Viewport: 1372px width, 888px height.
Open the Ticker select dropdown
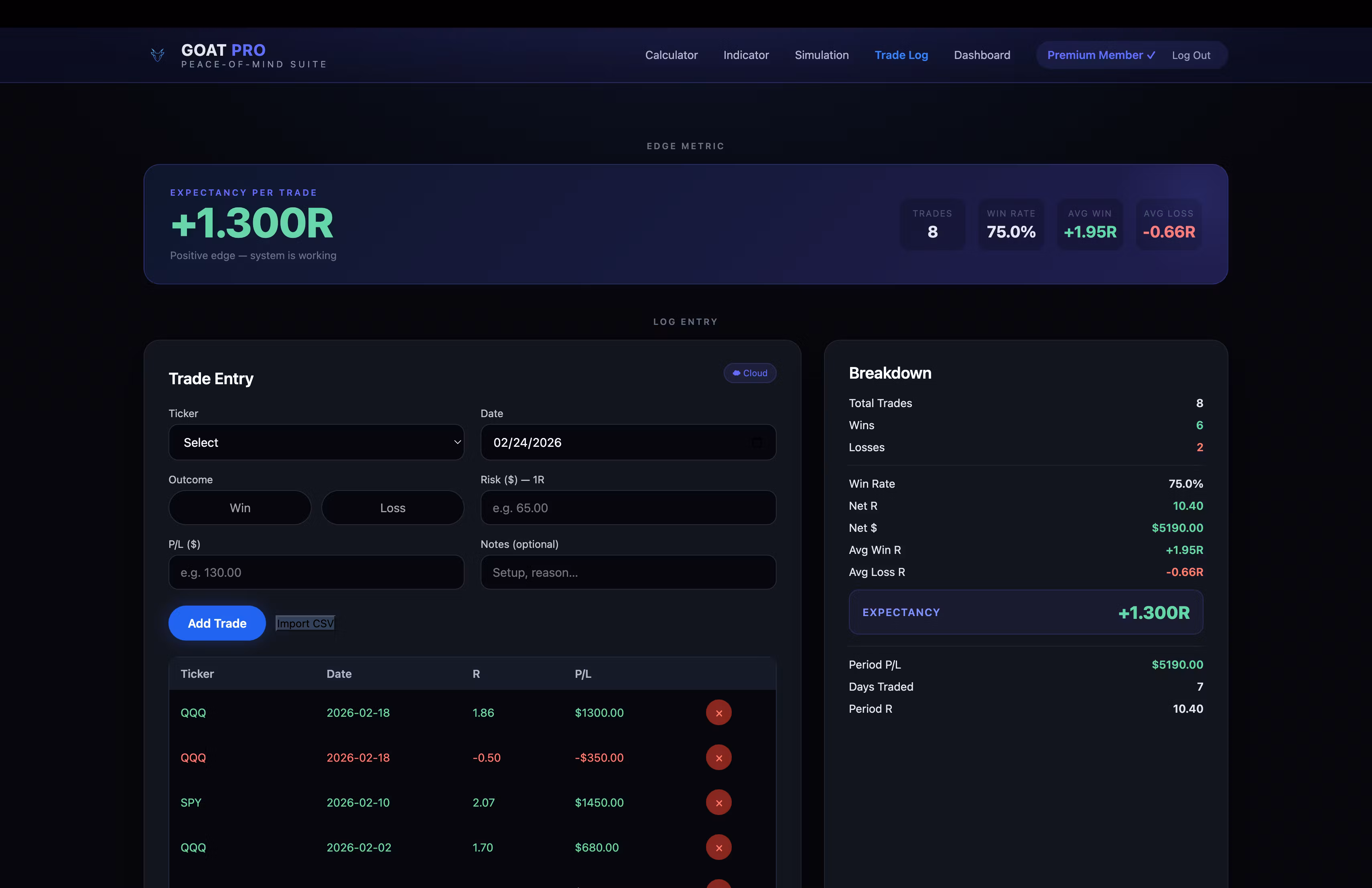[316, 442]
